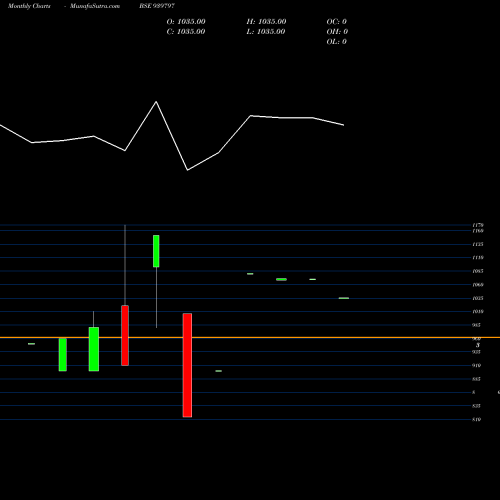Select the high value 'H: 1035.00'
Screen dimensions: 500x500
[x=266, y=22]
